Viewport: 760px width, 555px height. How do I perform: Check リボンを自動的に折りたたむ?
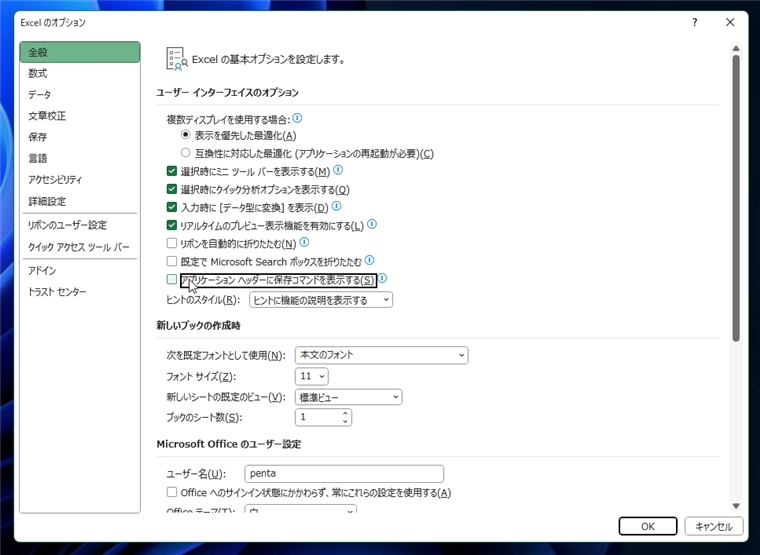click(x=172, y=243)
